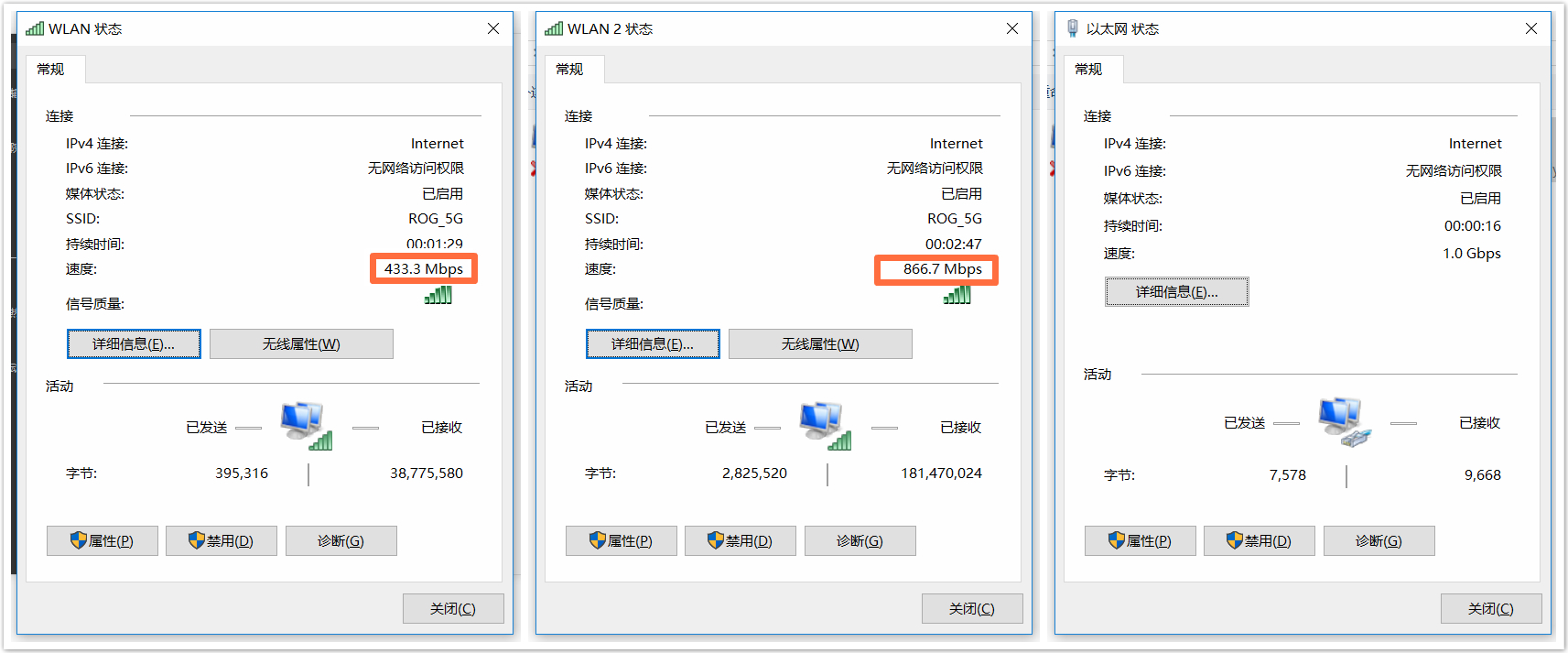1568x653 pixels.
Task: Click 已启用 media state in WLAN 2 状态
Action: pyautogui.click(x=962, y=194)
